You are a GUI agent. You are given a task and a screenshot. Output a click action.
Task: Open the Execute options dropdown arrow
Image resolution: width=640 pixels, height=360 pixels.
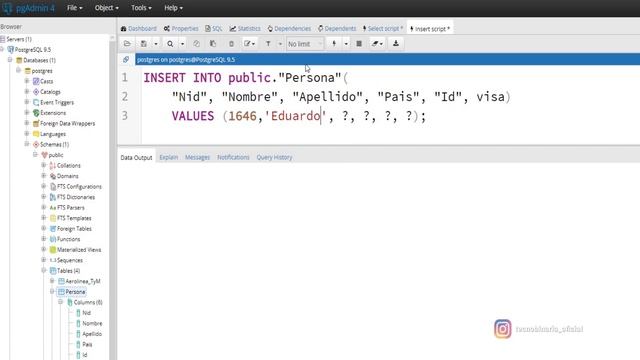pyautogui.click(x=346, y=44)
